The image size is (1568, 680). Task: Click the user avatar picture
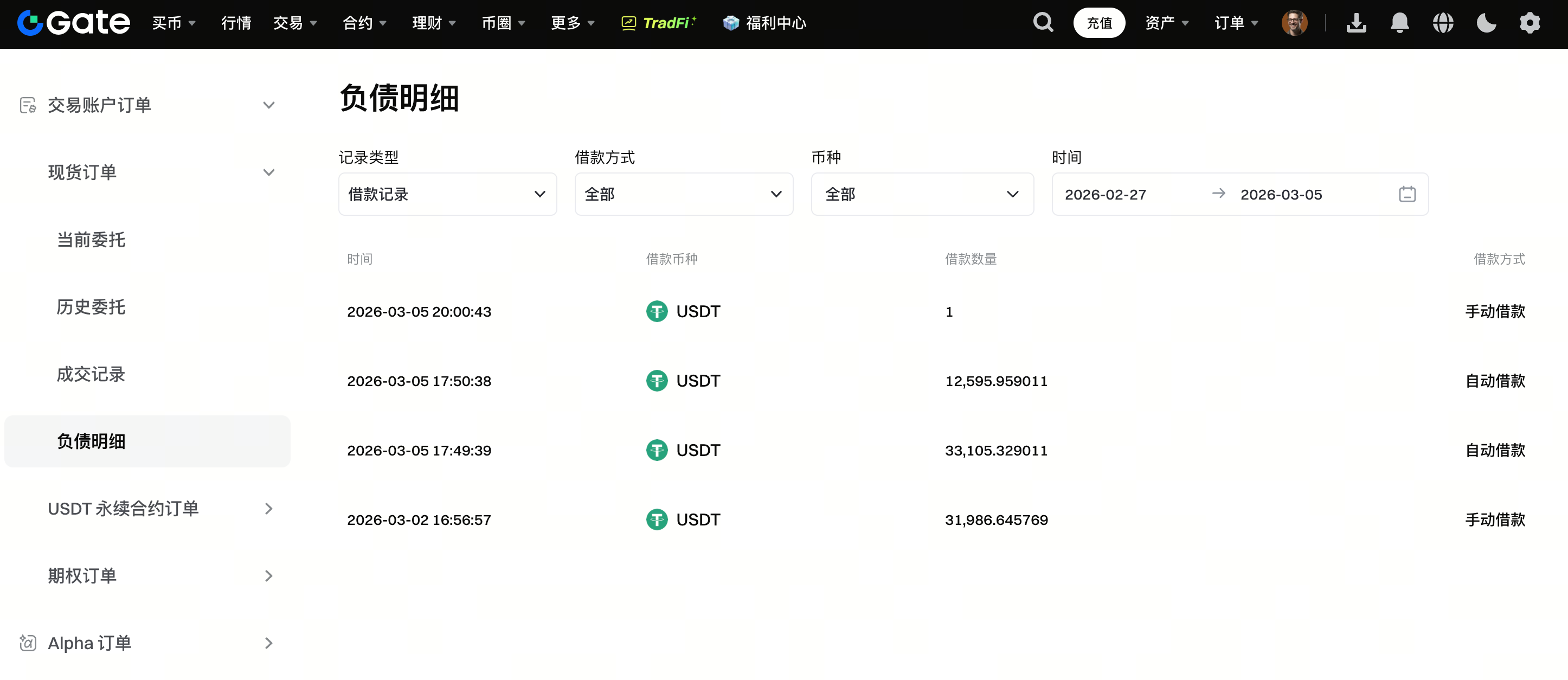(x=1294, y=23)
